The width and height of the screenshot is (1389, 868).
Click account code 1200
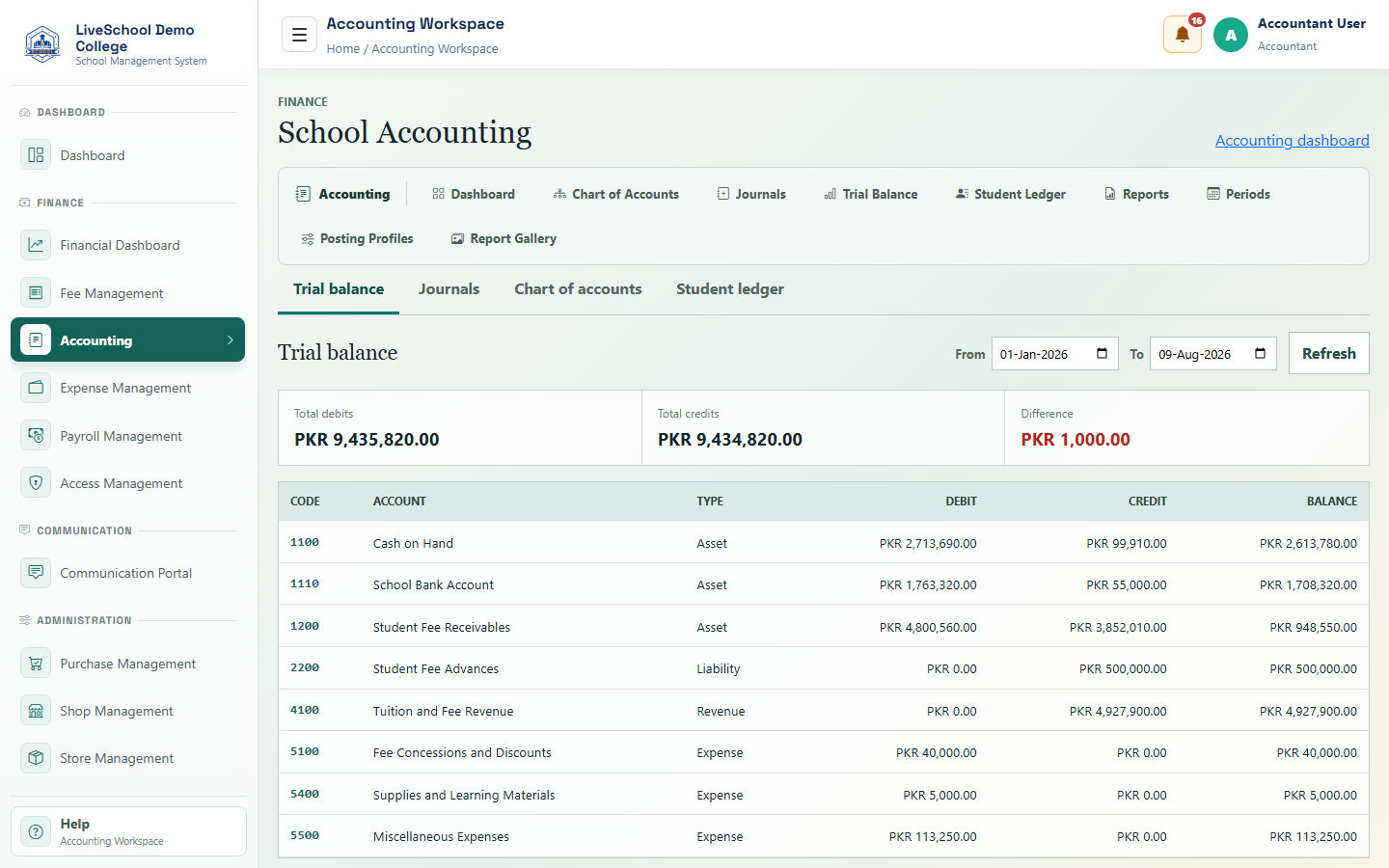[305, 627]
